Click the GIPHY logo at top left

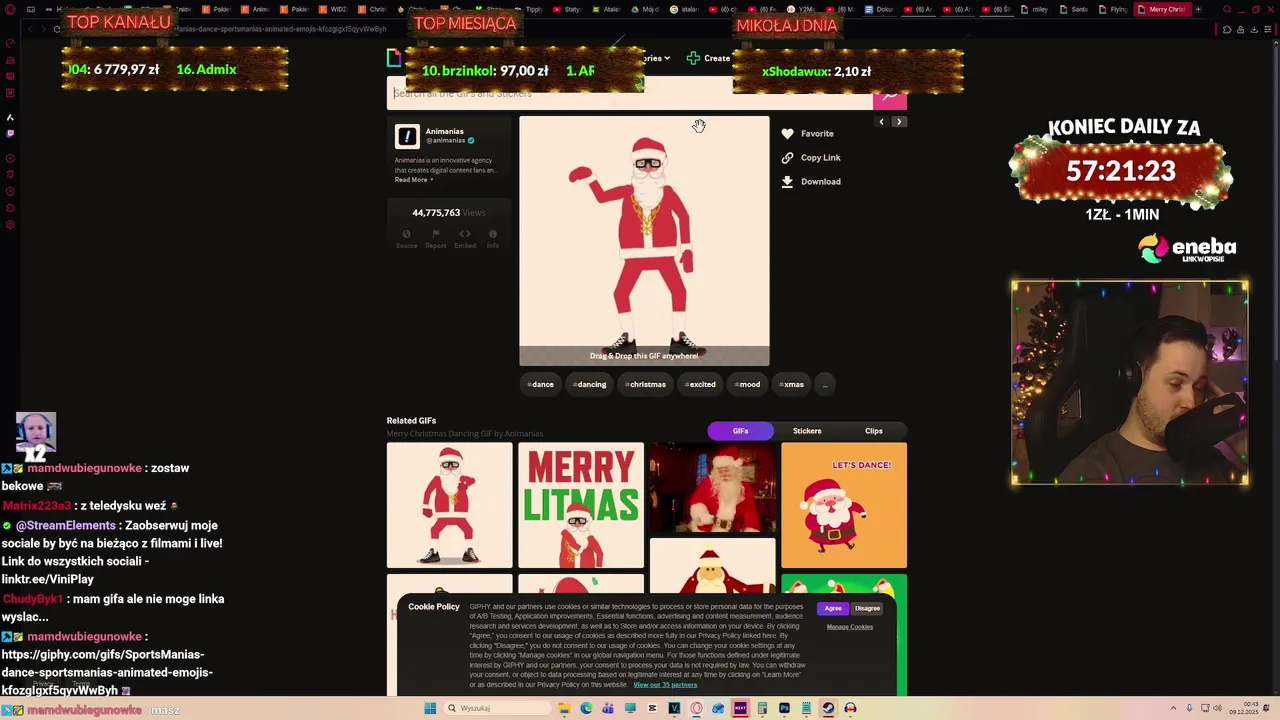pos(395,58)
